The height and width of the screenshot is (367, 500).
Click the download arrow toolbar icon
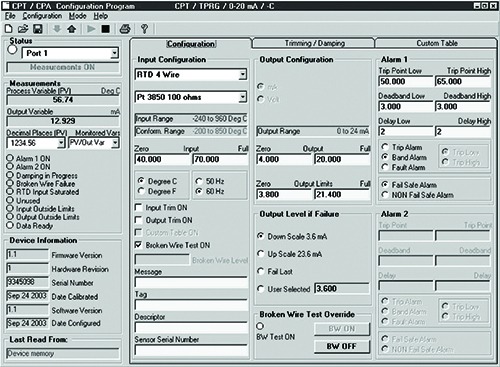click(57, 29)
